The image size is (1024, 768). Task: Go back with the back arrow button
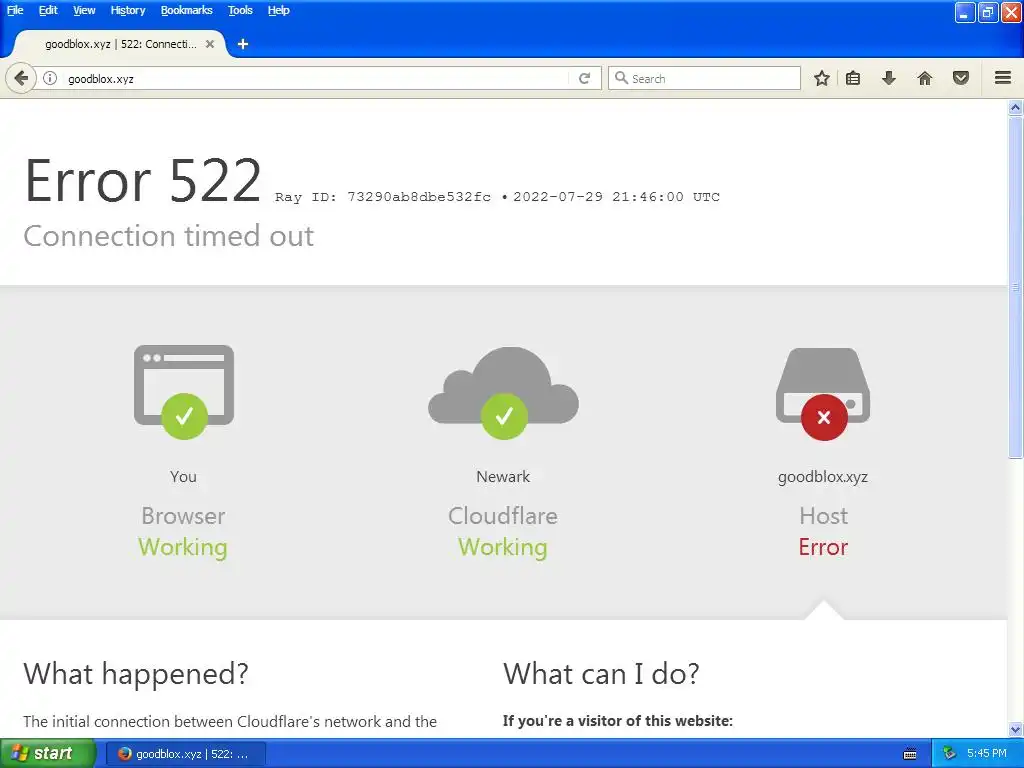[x=21, y=78]
